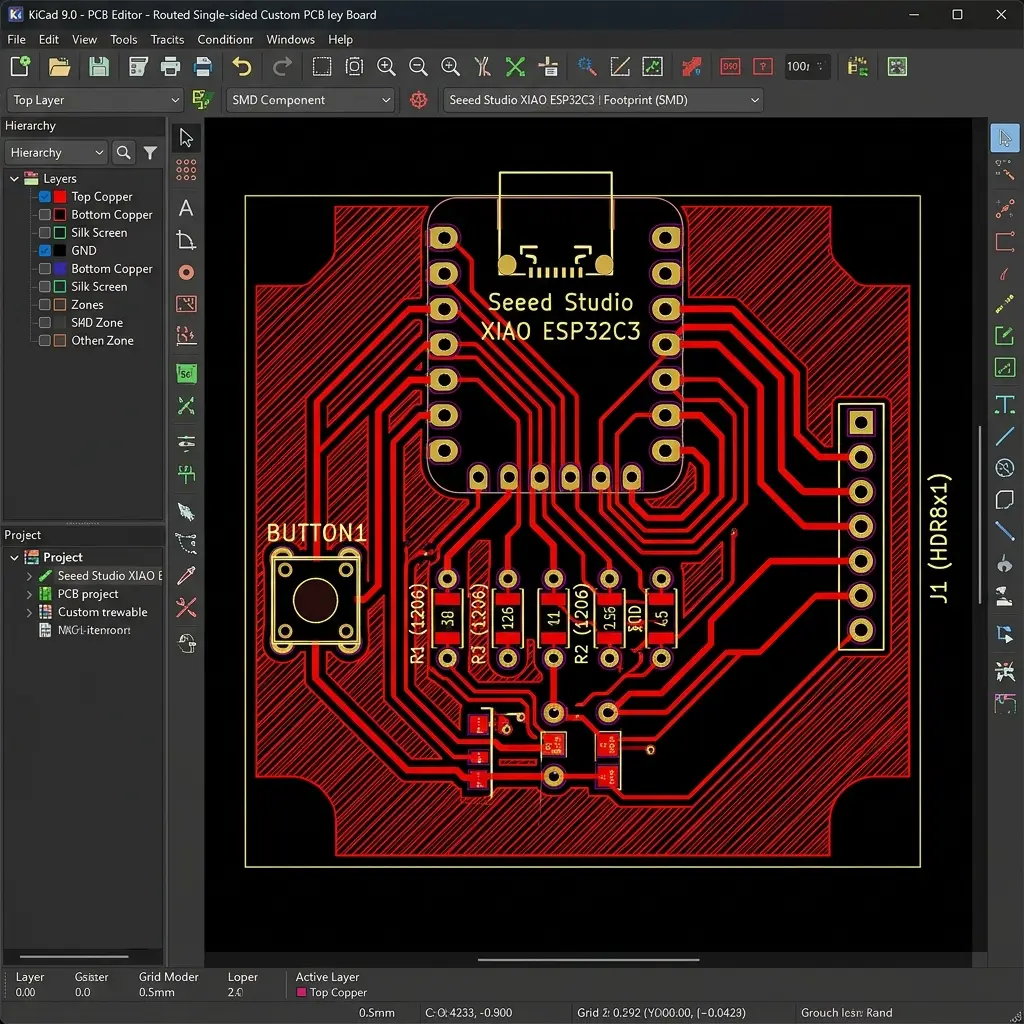
Task: Open the File menu
Action: pos(16,39)
